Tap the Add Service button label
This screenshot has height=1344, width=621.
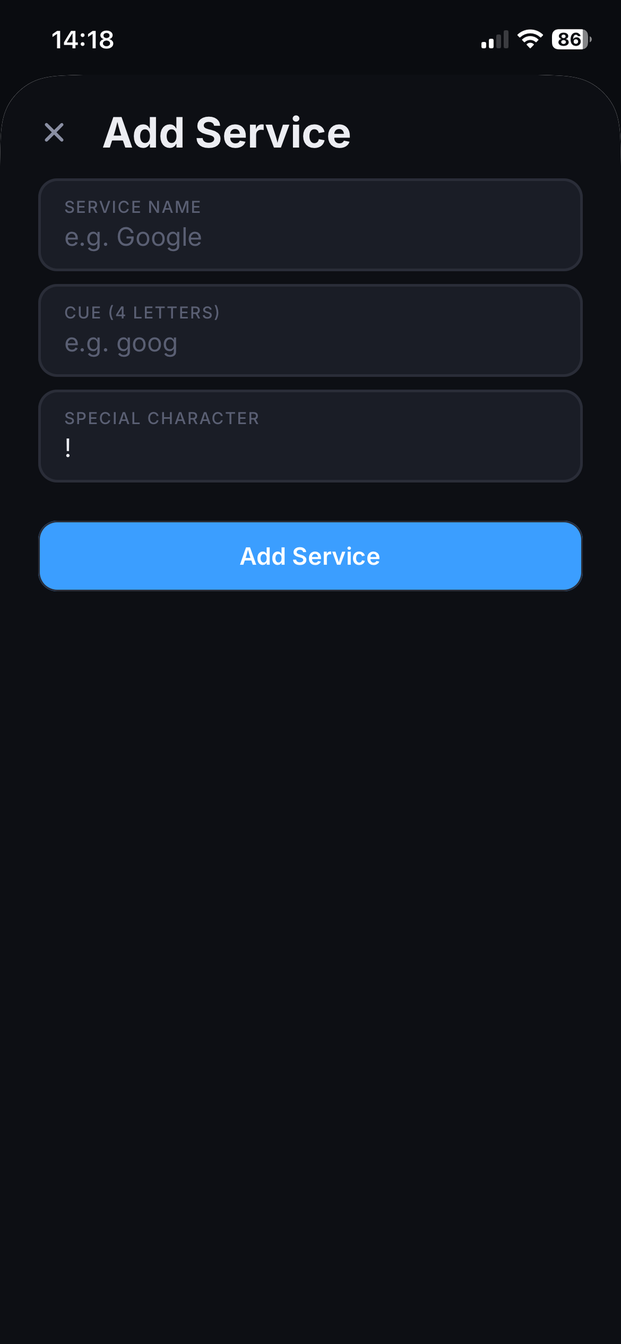[x=310, y=556]
